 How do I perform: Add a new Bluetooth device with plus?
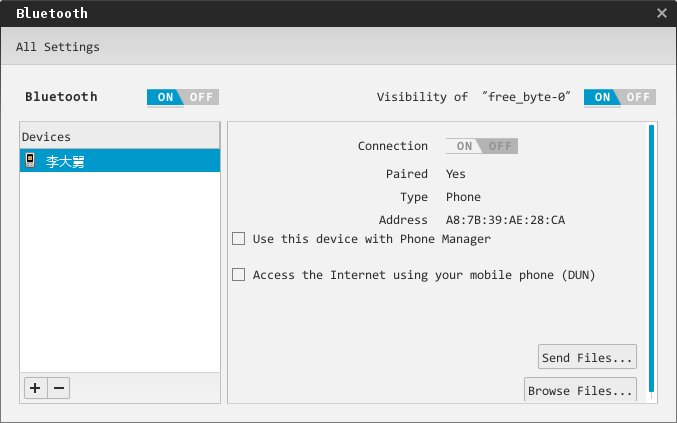35,388
